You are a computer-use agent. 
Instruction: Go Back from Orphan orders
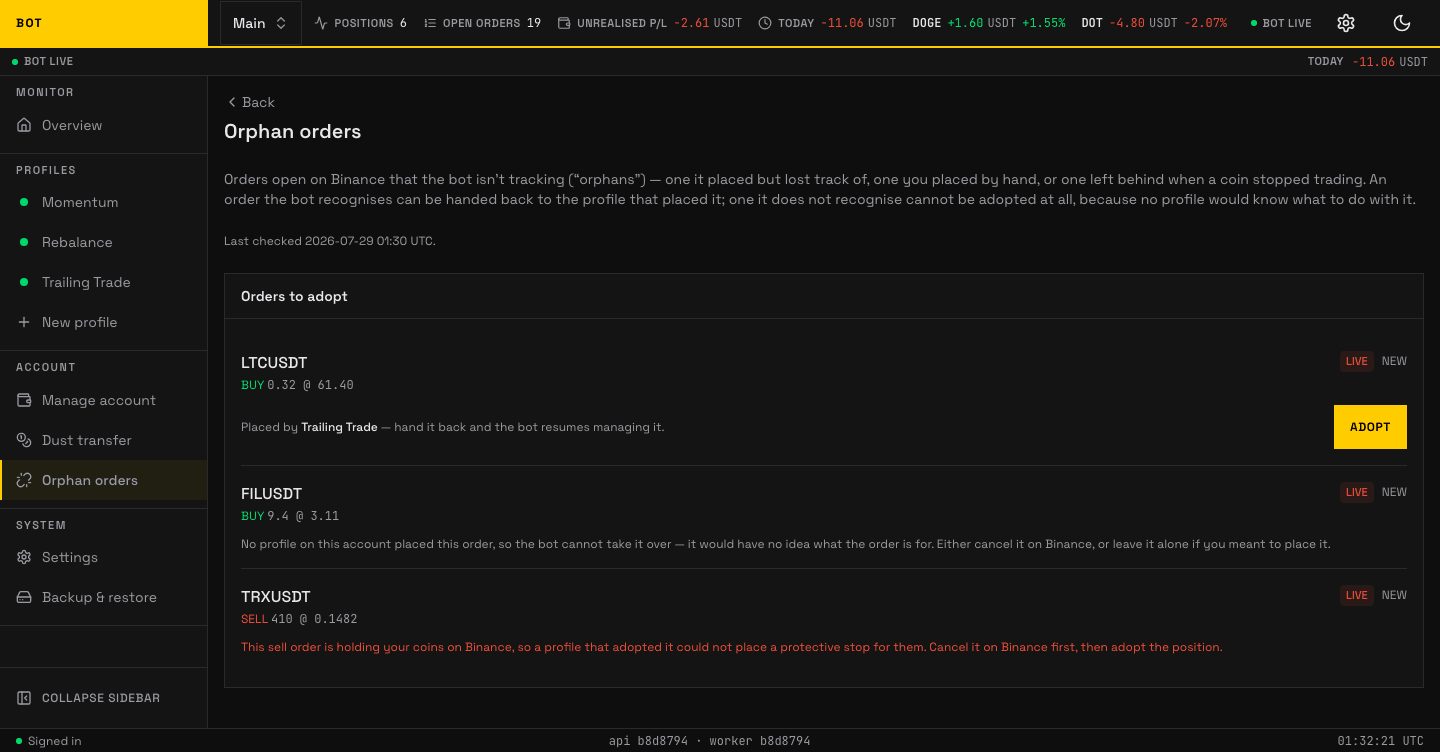point(250,102)
